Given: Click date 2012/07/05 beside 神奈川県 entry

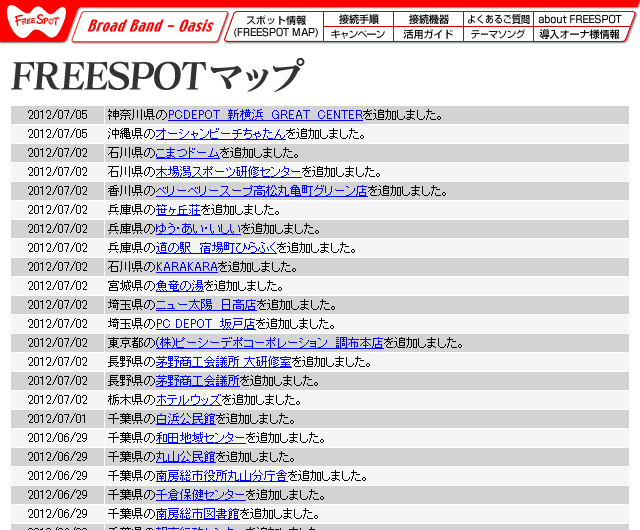Looking at the screenshot, I should coord(58,115).
